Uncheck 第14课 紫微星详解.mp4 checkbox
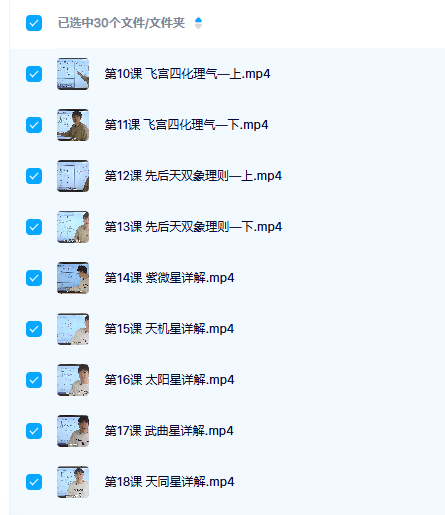Screen dimensions: 445x515 [34, 278]
